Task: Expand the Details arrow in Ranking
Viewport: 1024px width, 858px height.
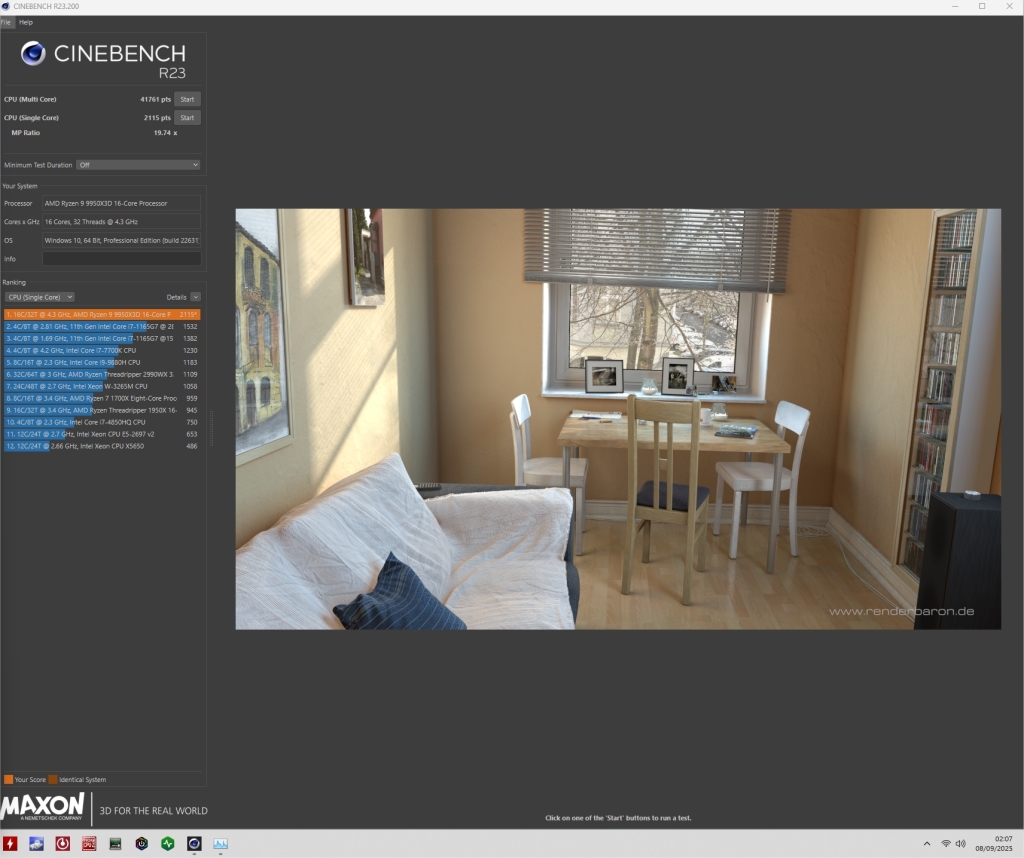Action: (195, 297)
